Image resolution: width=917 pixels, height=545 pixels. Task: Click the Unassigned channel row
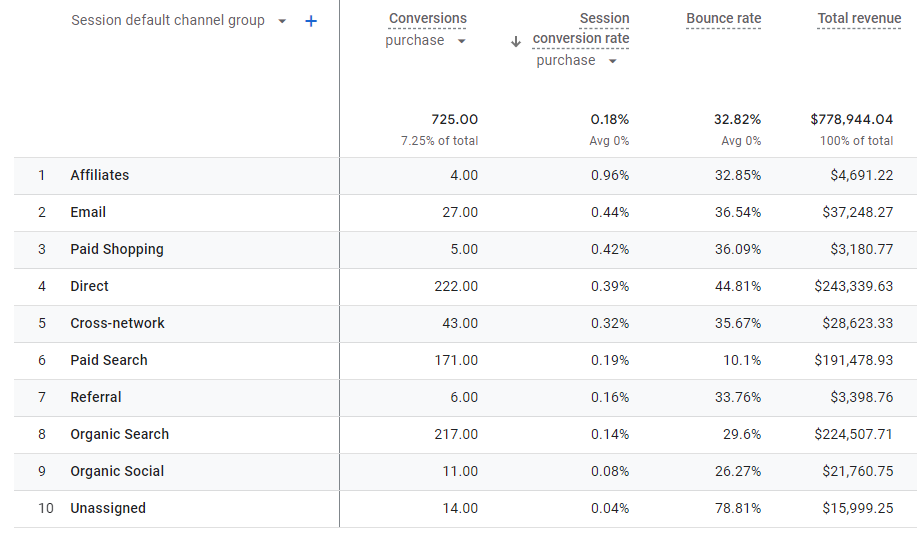coord(108,508)
